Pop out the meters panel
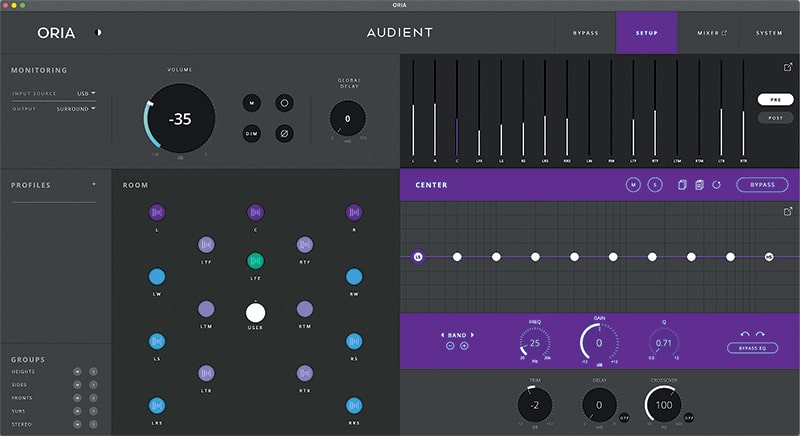Screen dimensions: 800x436 pyautogui.click(x=788, y=67)
